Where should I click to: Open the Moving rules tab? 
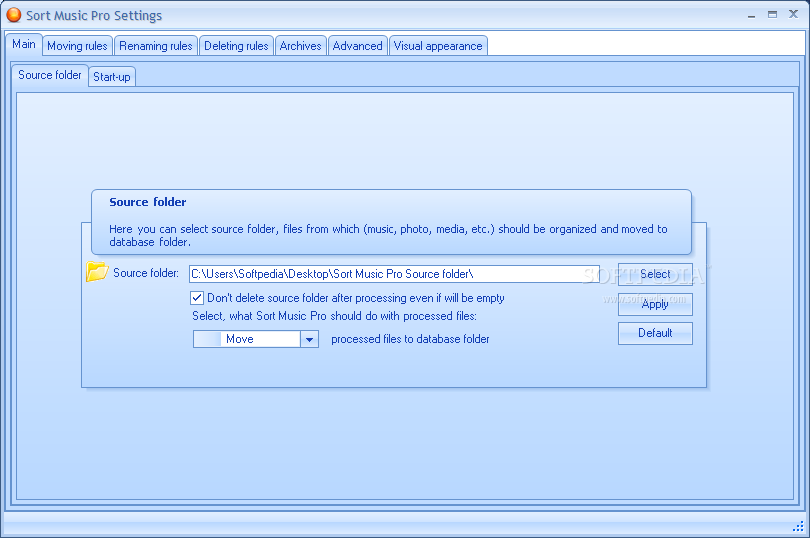(77, 46)
